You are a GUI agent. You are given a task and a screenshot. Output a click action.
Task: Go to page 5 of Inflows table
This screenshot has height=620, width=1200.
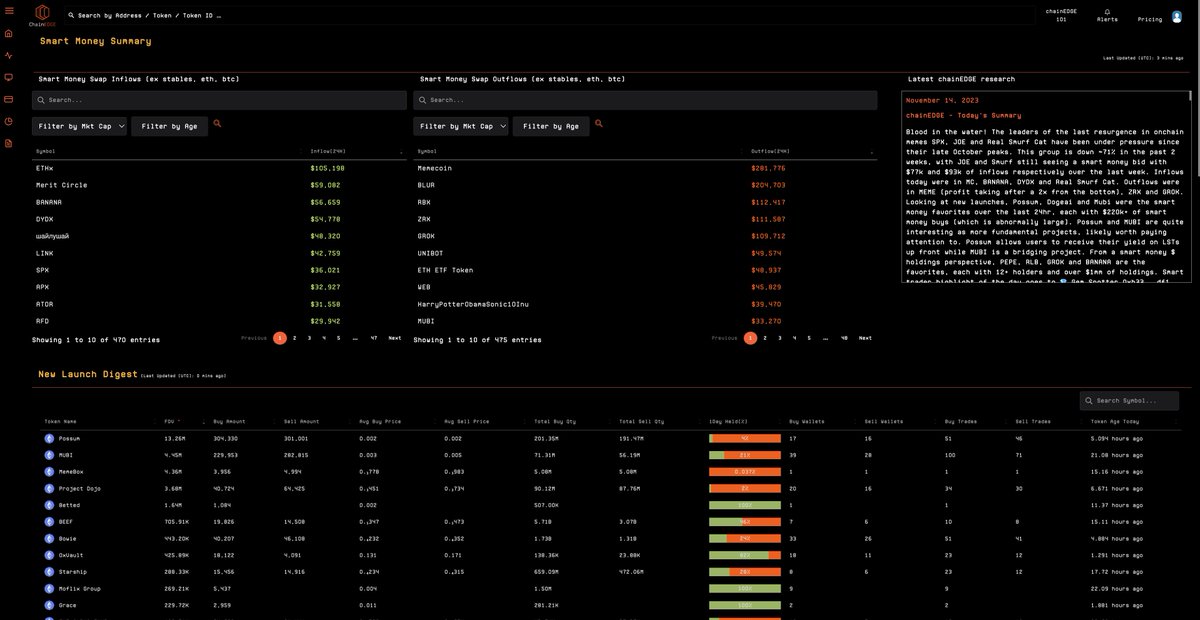click(338, 338)
